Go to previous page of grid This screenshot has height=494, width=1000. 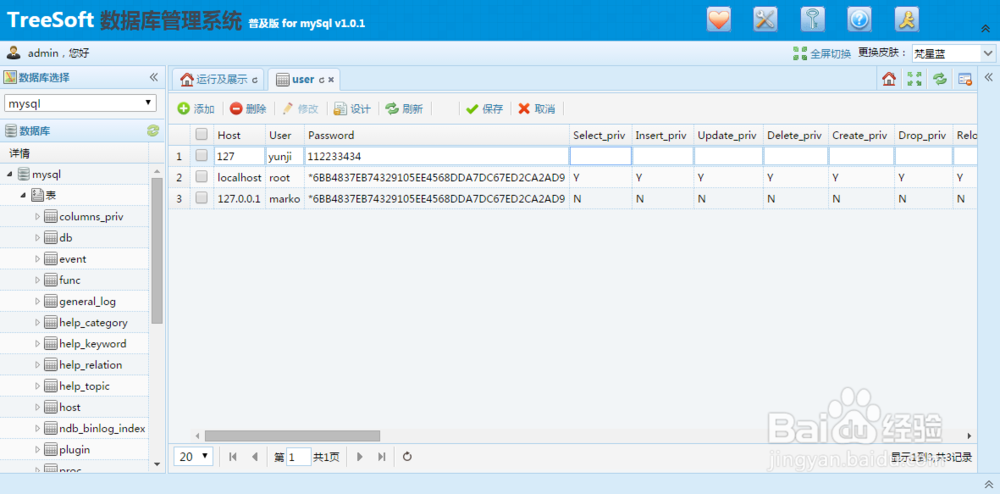[254, 456]
